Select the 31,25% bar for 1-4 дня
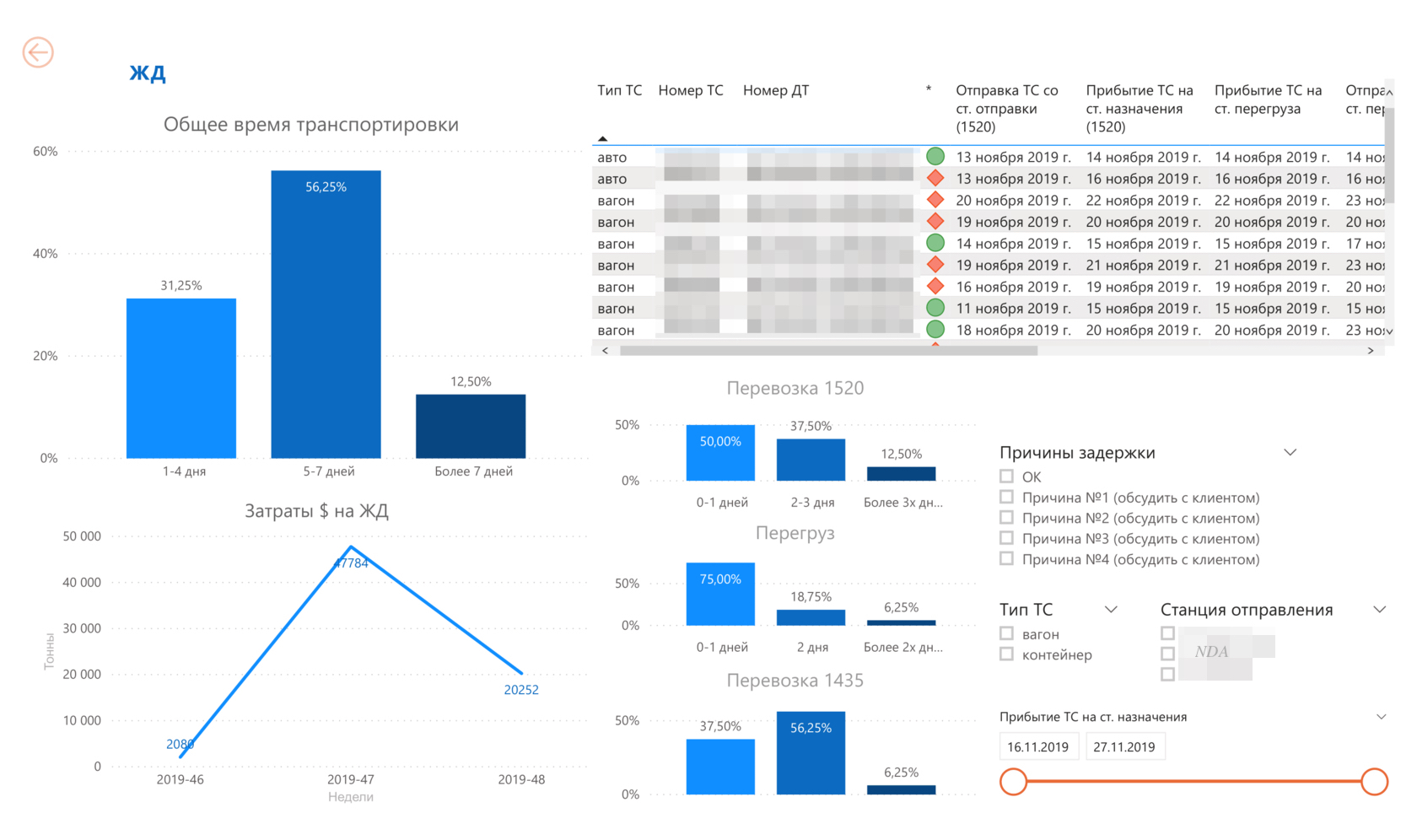Screen dimensions: 1417x840 [181, 378]
